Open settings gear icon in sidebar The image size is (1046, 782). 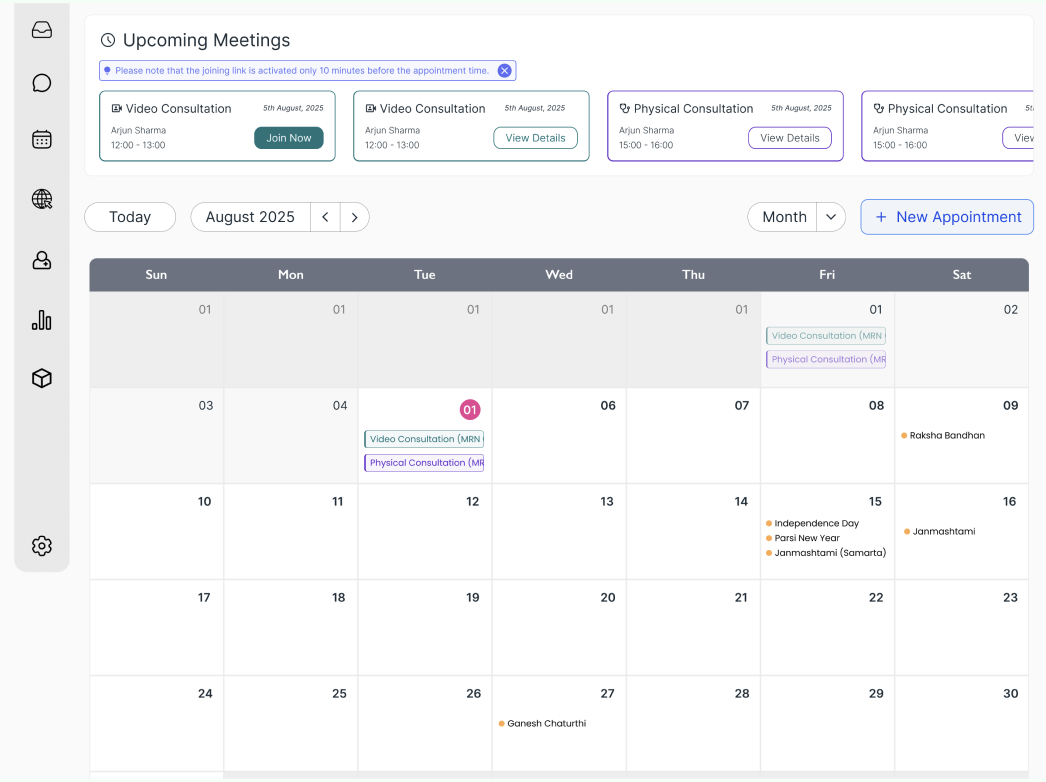[x=42, y=546]
